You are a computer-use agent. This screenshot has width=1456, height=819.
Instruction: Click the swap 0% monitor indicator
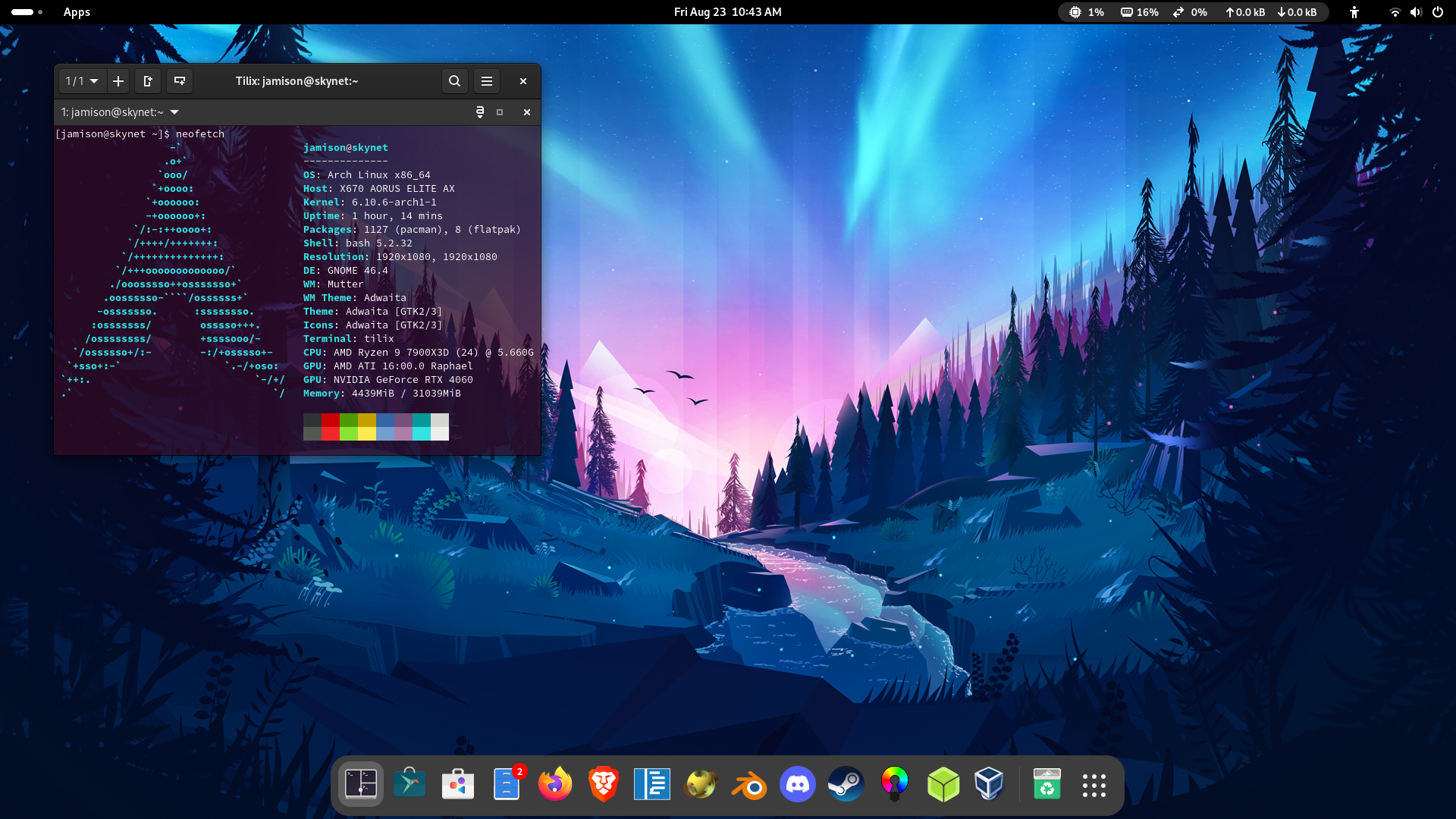pos(1190,12)
